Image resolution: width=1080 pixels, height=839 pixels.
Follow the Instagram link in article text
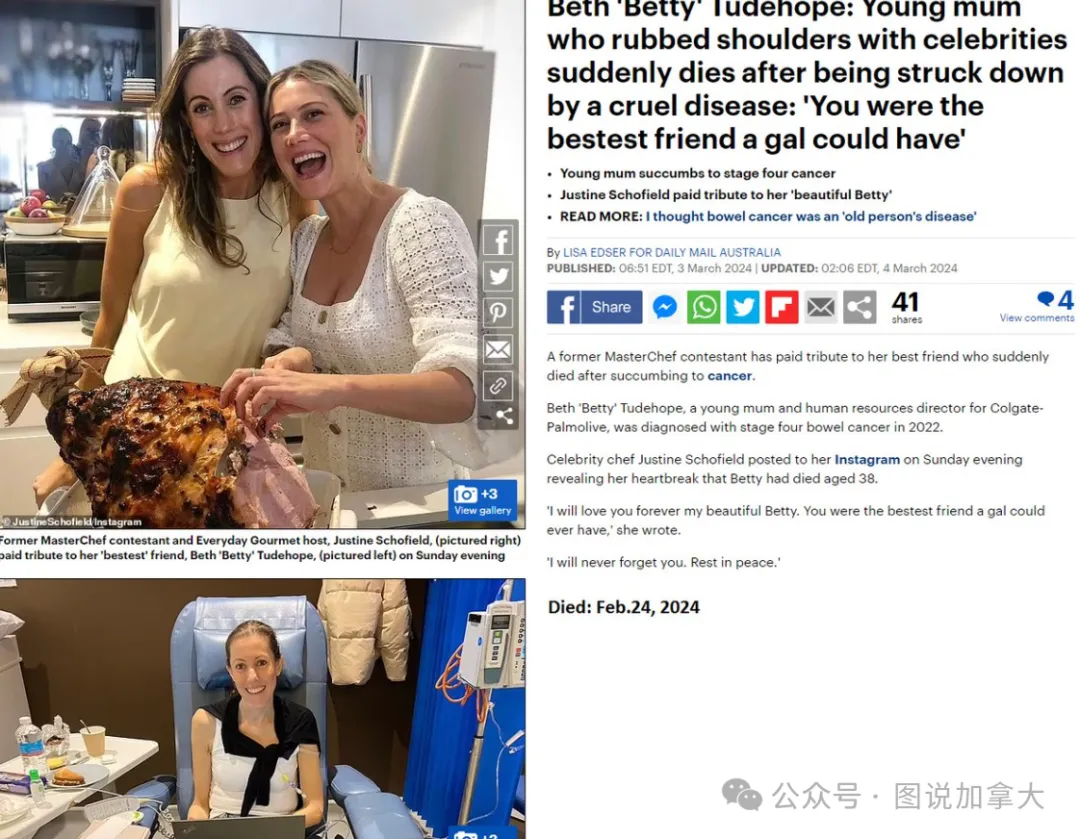867,459
